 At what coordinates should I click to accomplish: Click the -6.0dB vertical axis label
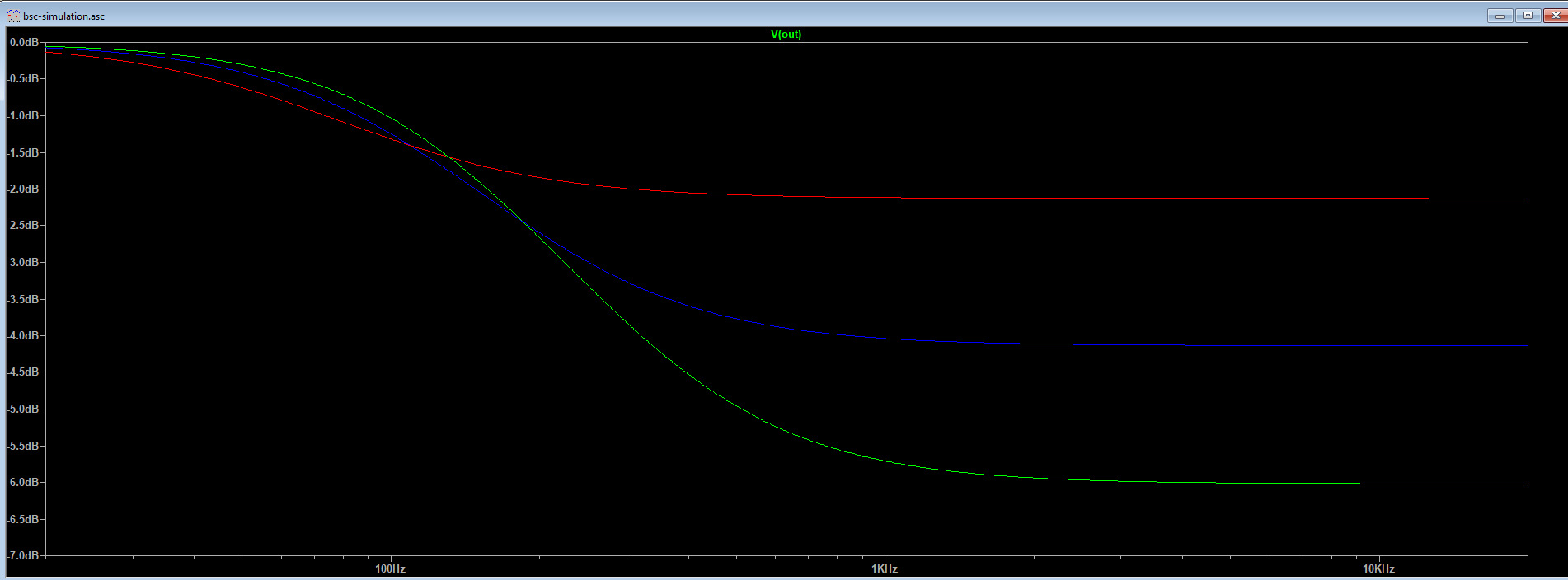(x=23, y=483)
